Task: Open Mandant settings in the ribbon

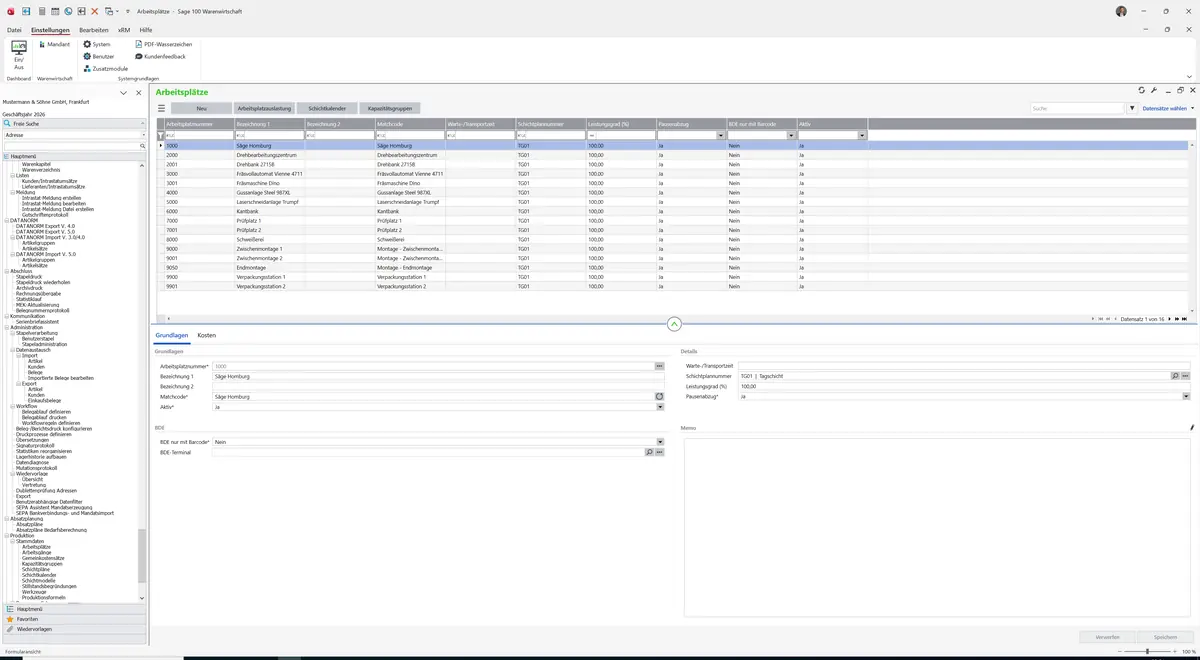Action: point(54,45)
